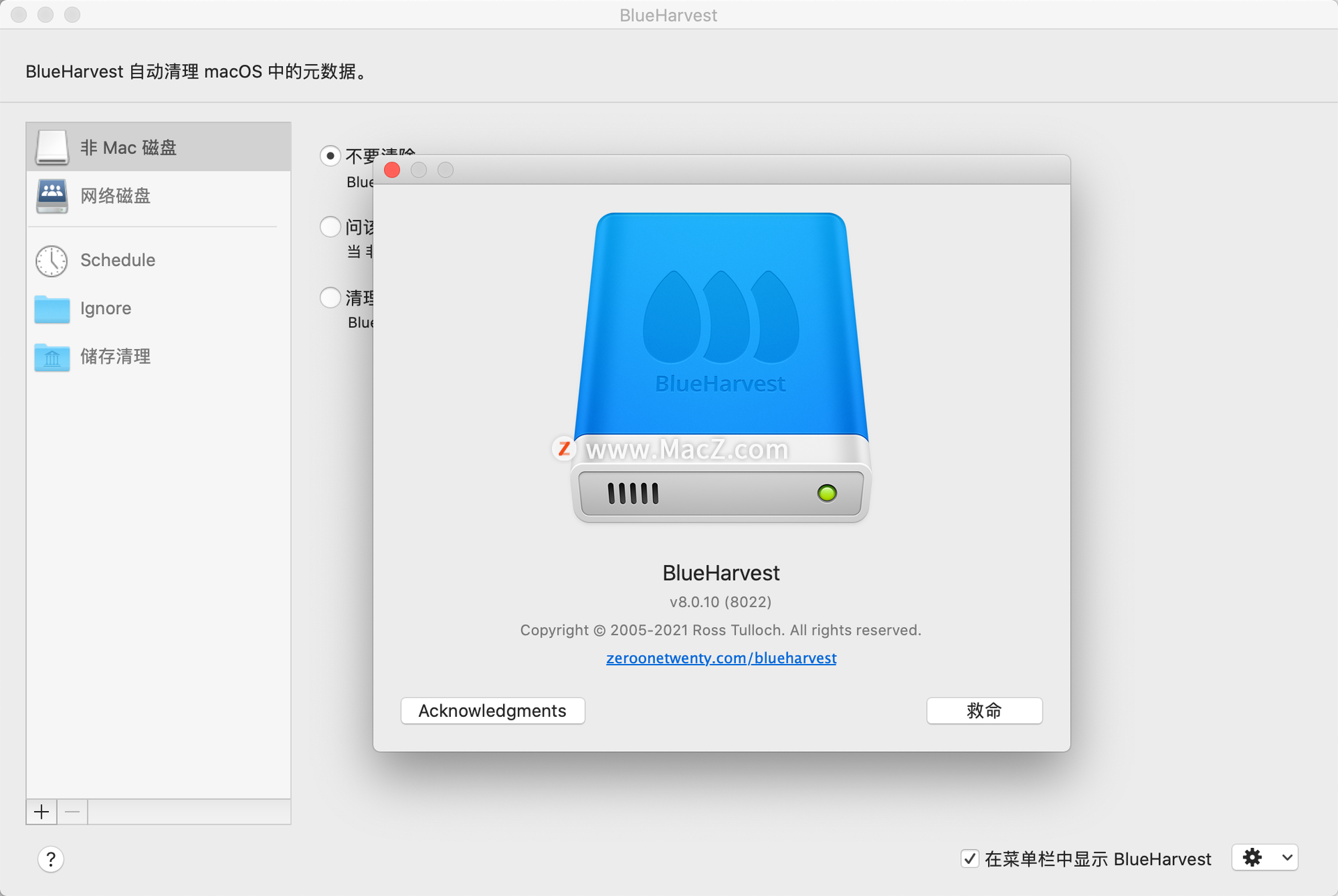1338x896 pixels.
Task: Toggle 在菜单栏中显示 BlueHarvest checkbox
Action: coord(969,858)
